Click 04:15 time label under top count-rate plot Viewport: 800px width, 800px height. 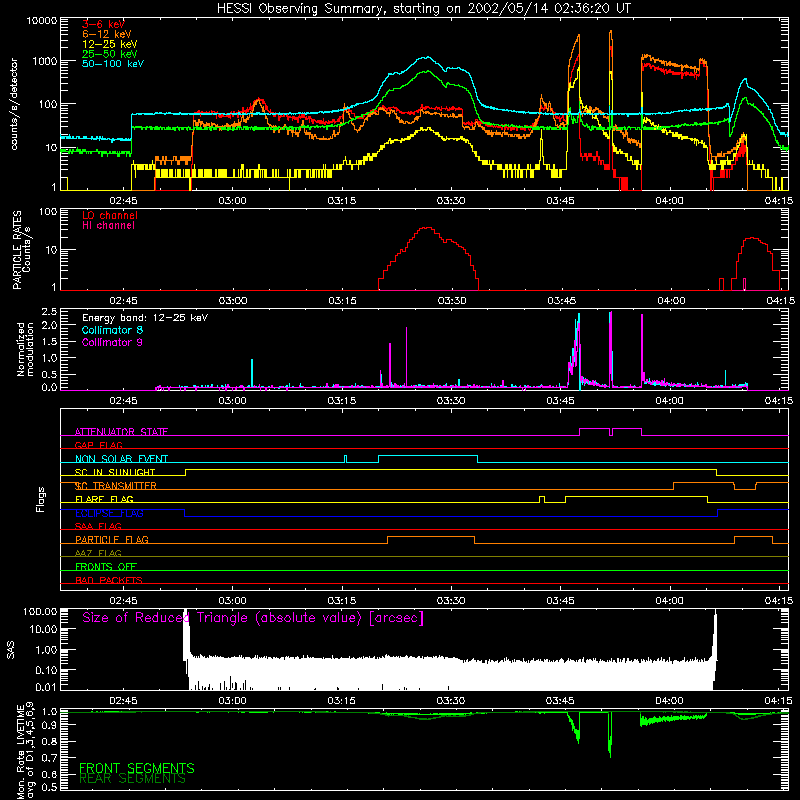click(779, 201)
